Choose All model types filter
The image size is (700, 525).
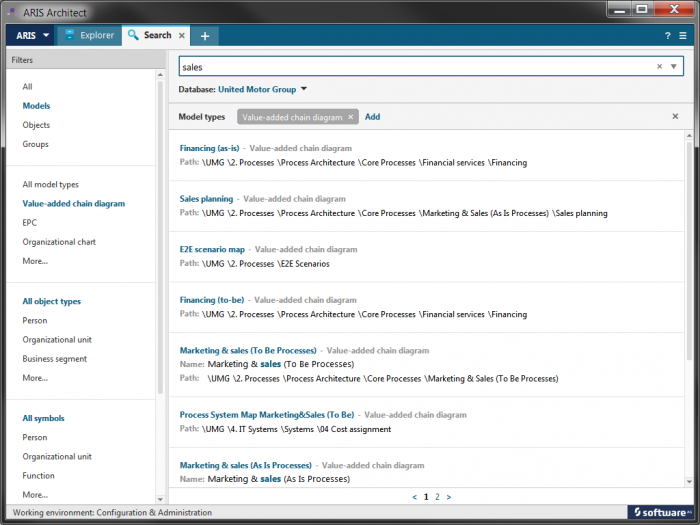pyautogui.click(x=50, y=184)
